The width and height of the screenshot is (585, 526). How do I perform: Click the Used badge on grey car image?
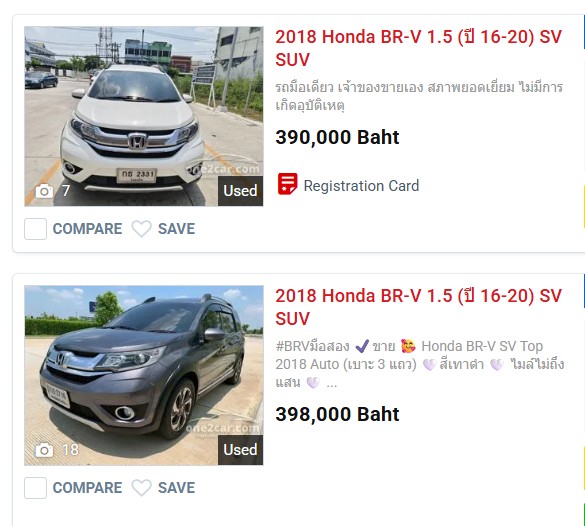(x=240, y=450)
